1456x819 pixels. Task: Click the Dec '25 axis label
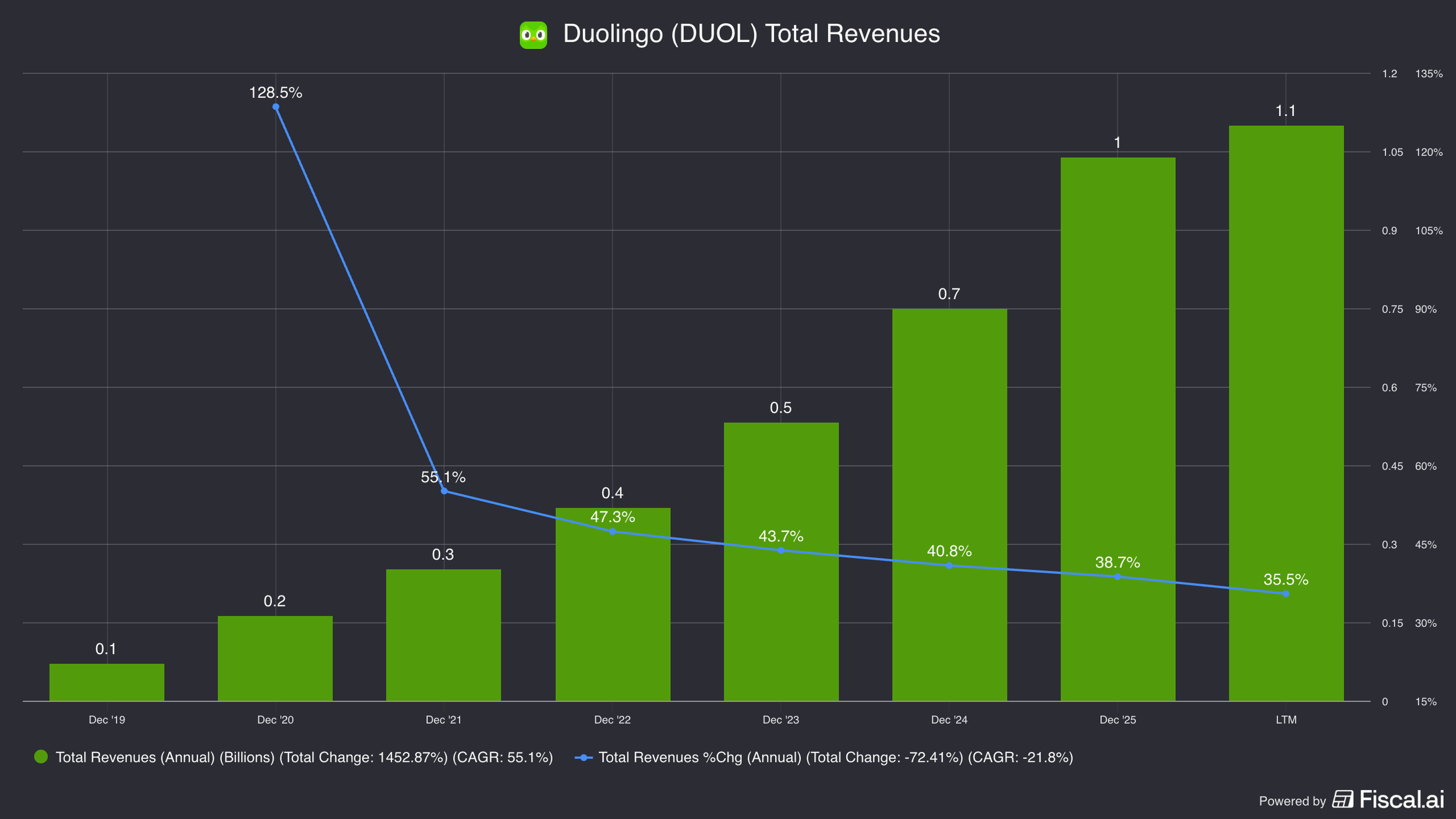1118,720
